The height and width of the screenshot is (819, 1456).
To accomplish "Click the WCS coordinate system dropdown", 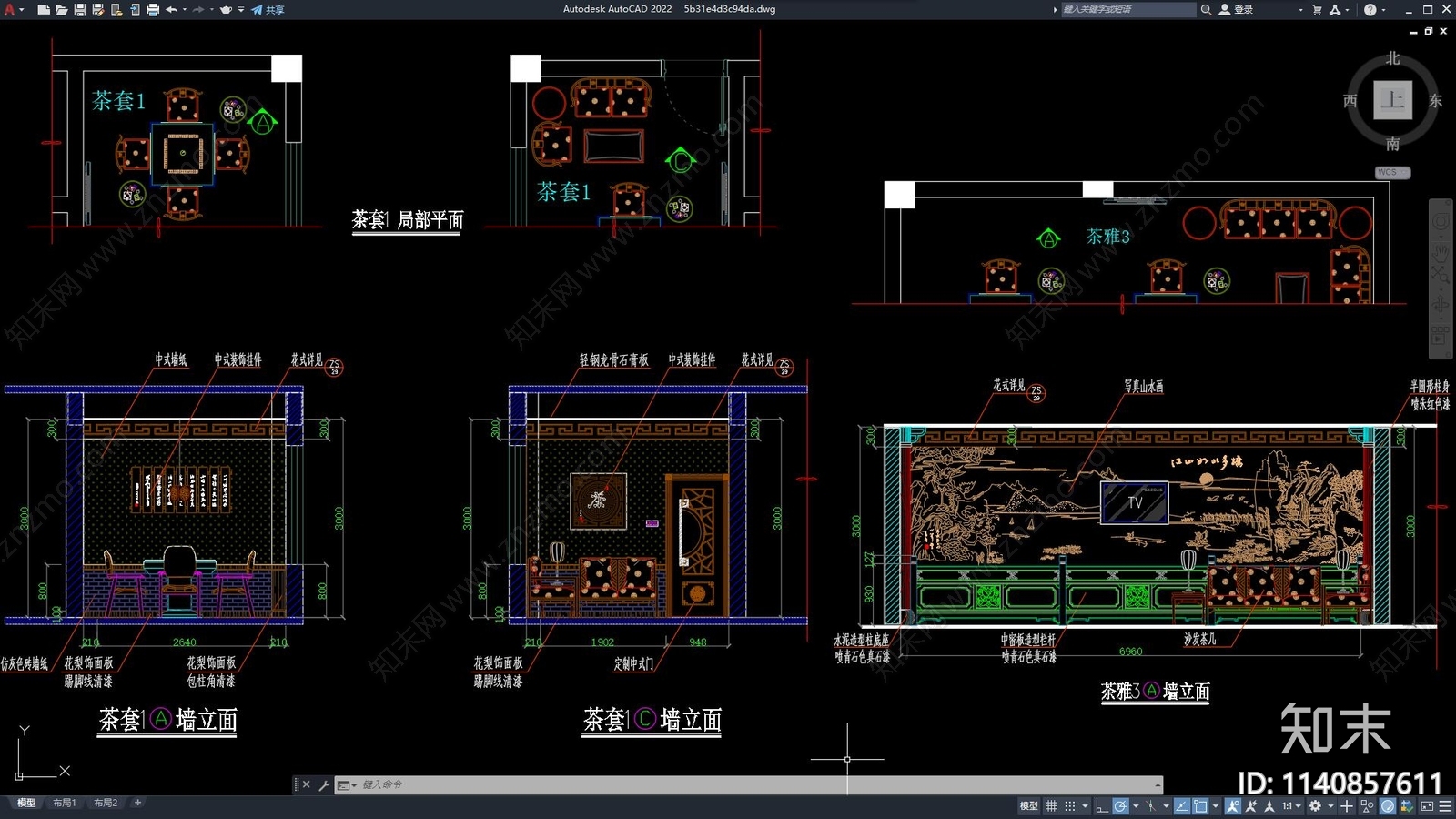I will [x=1392, y=172].
